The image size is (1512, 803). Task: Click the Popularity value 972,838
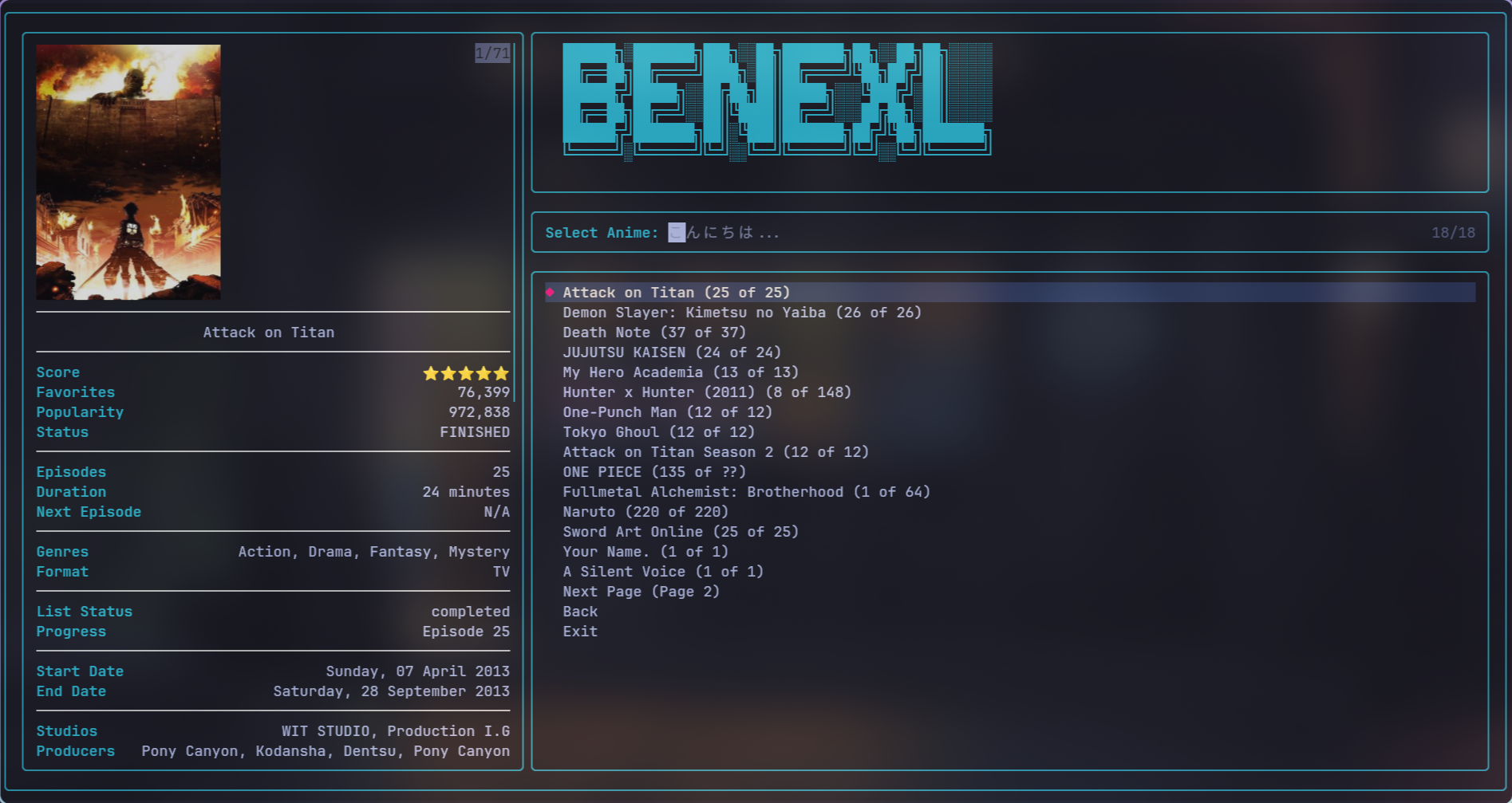click(479, 412)
